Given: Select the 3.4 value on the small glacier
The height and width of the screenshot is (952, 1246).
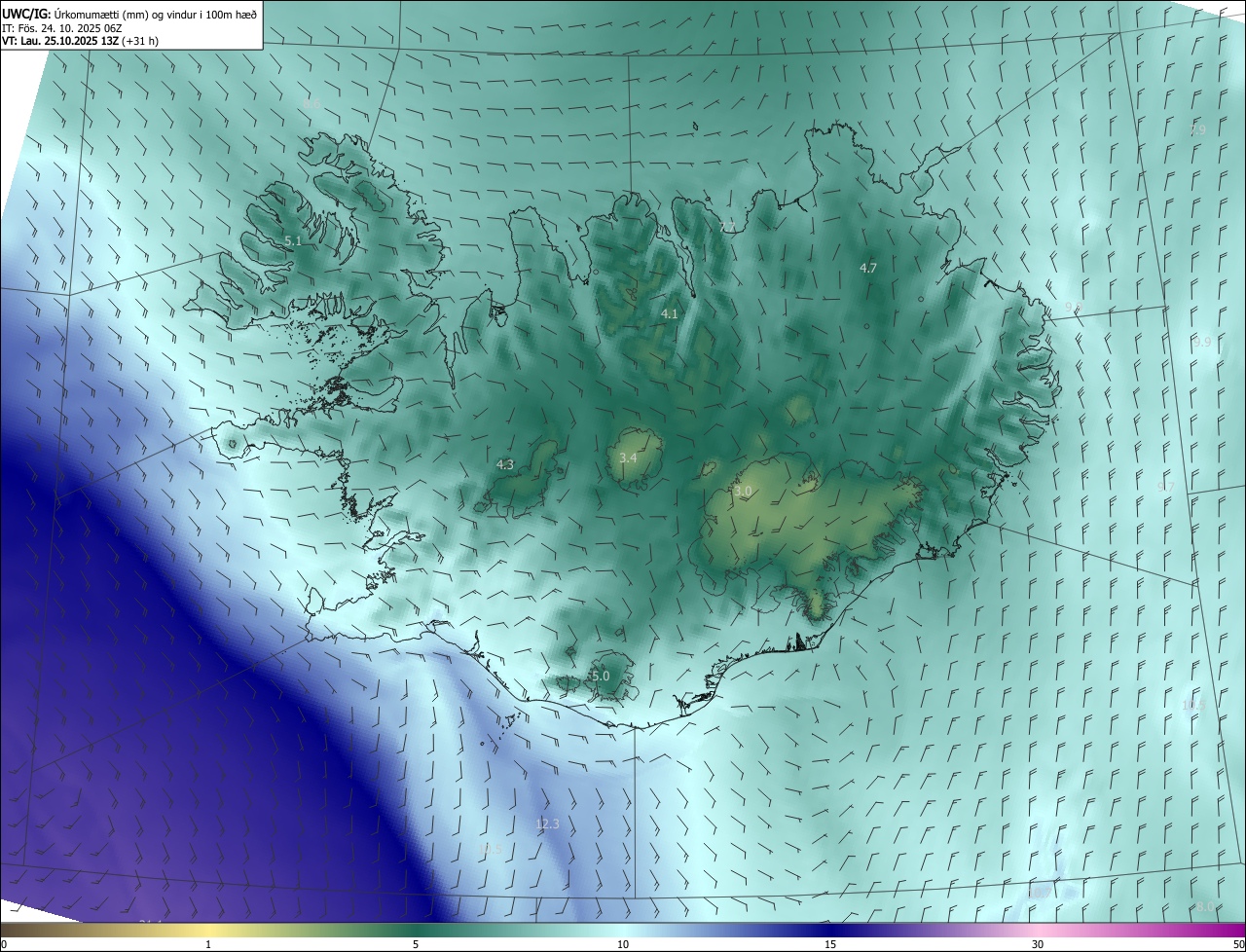Looking at the screenshot, I should (628, 458).
